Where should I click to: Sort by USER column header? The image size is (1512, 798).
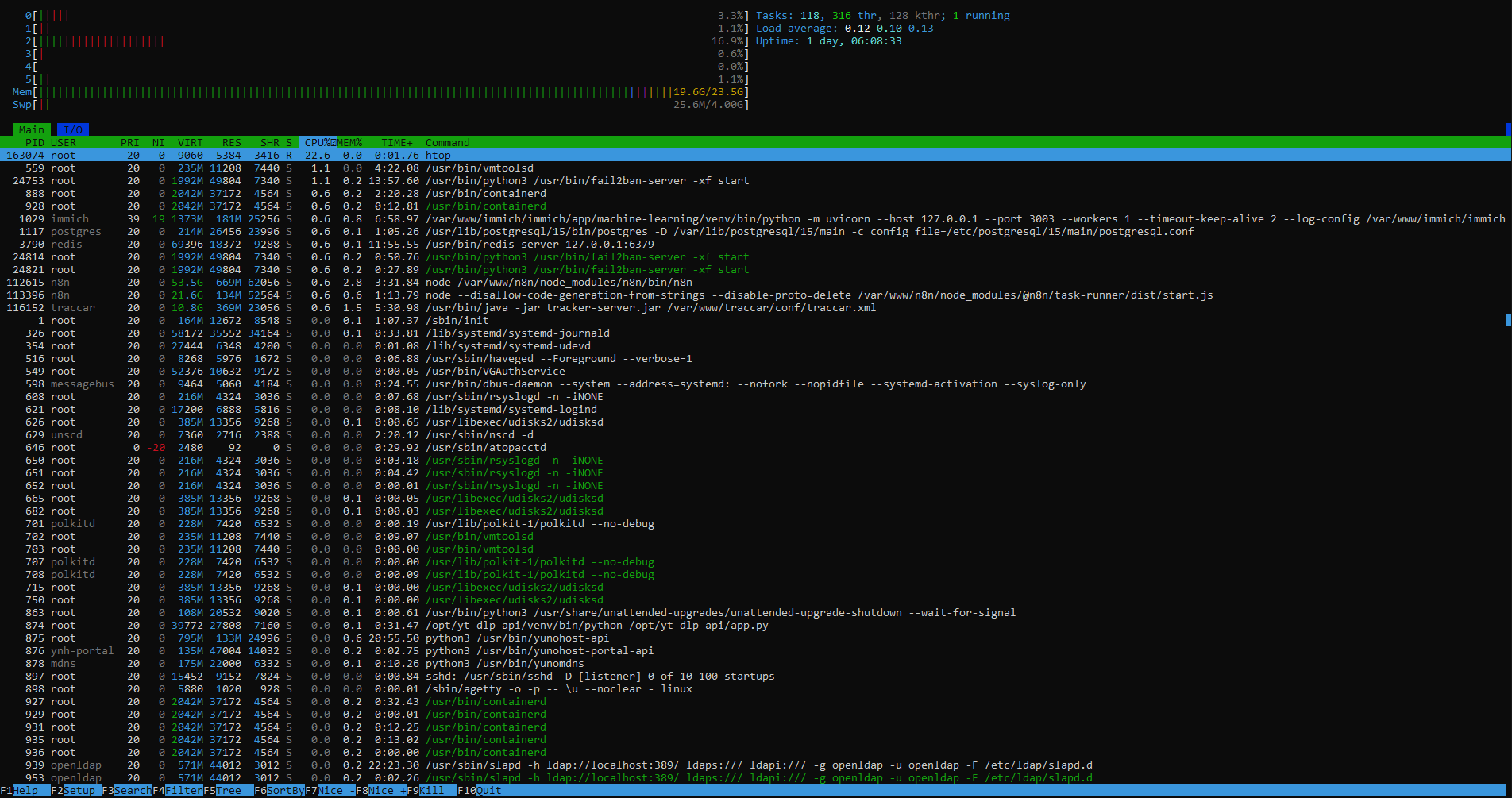(x=64, y=143)
